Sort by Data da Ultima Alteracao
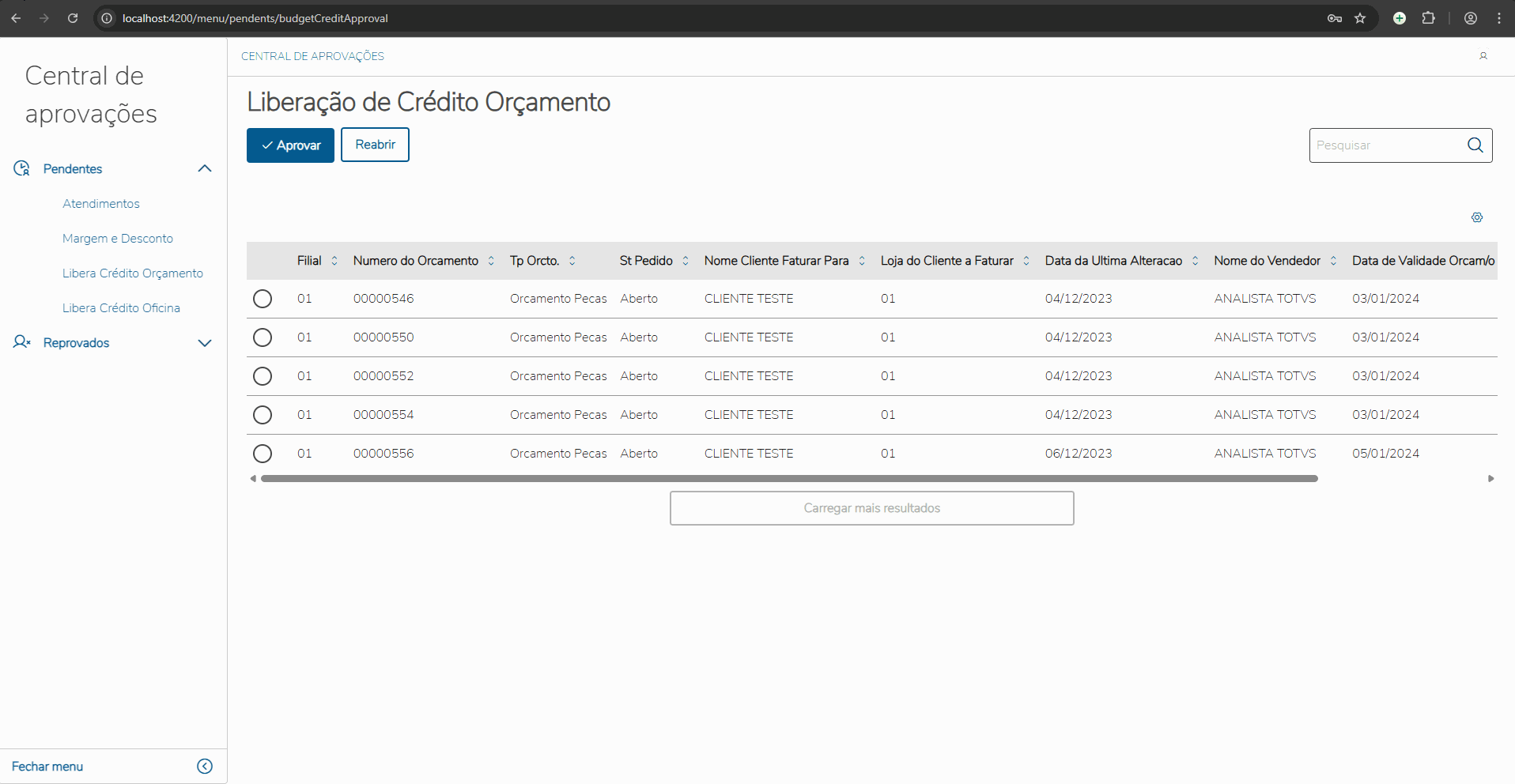The height and width of the screenshot is (784, 1515). pos(1196,261)
